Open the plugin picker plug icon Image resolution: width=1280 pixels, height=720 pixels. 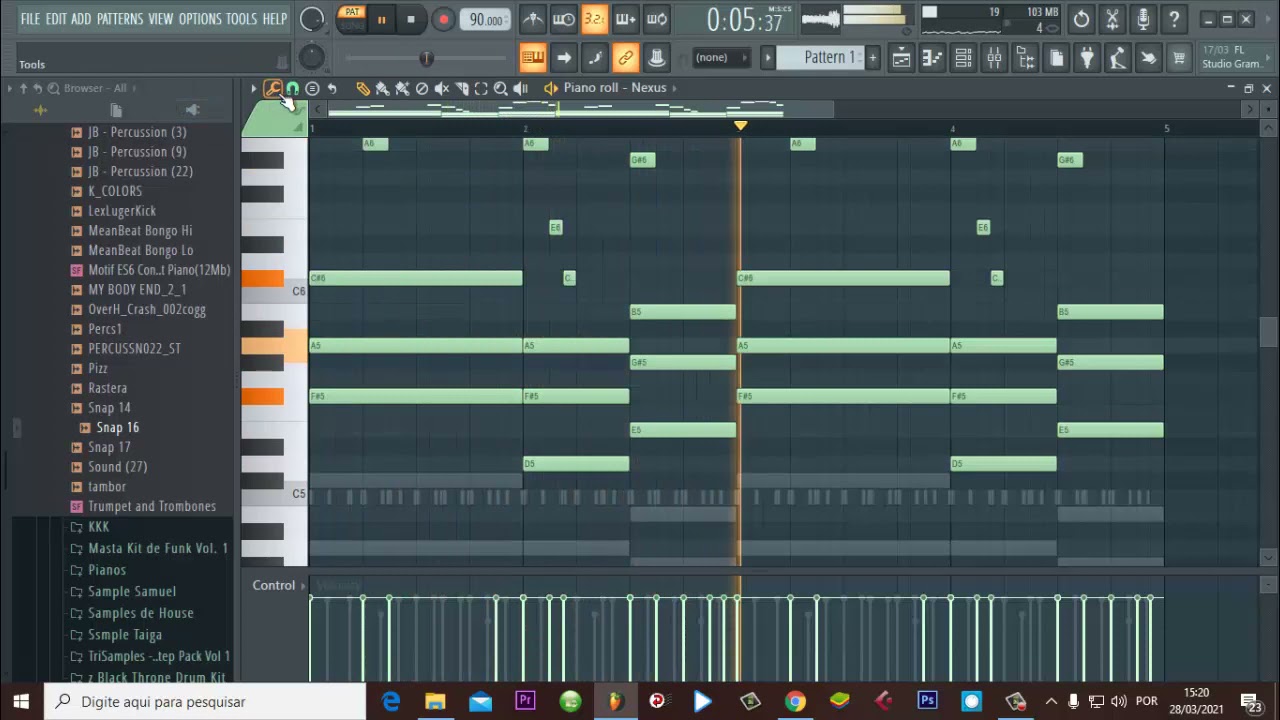click(x=1087, y=58)
